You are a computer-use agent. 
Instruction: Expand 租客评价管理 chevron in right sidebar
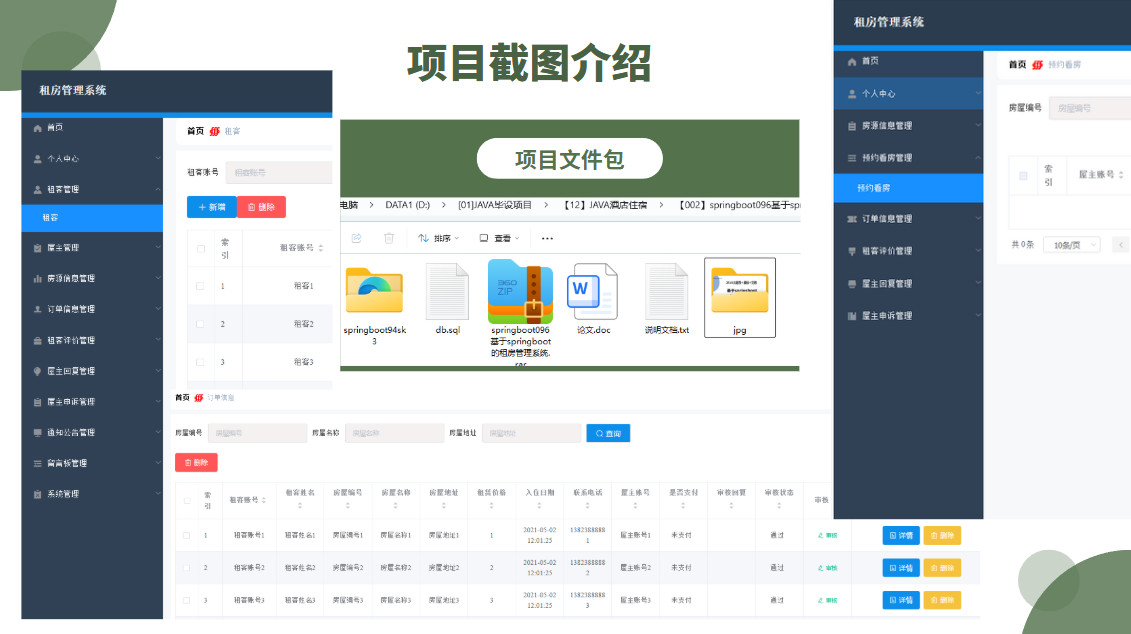pyautogui.click(x=978, y=251)
